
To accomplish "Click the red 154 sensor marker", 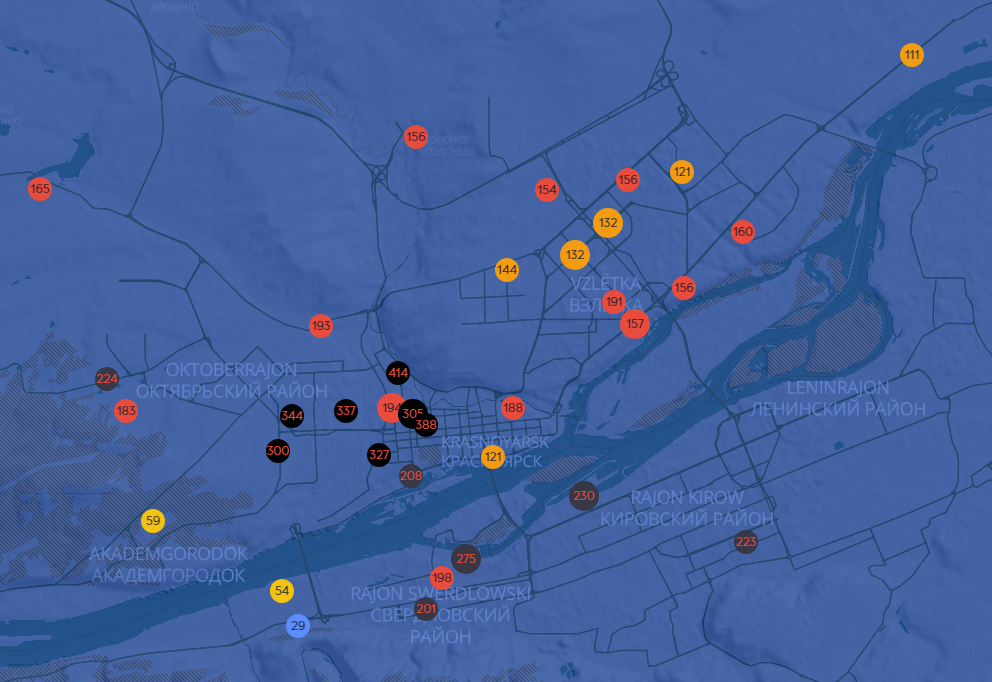I will pos(547,190).
